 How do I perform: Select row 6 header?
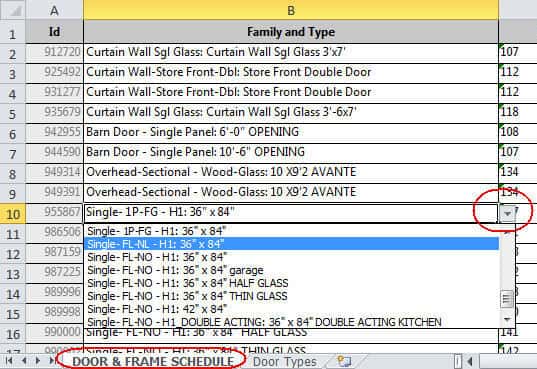[13, 134]
